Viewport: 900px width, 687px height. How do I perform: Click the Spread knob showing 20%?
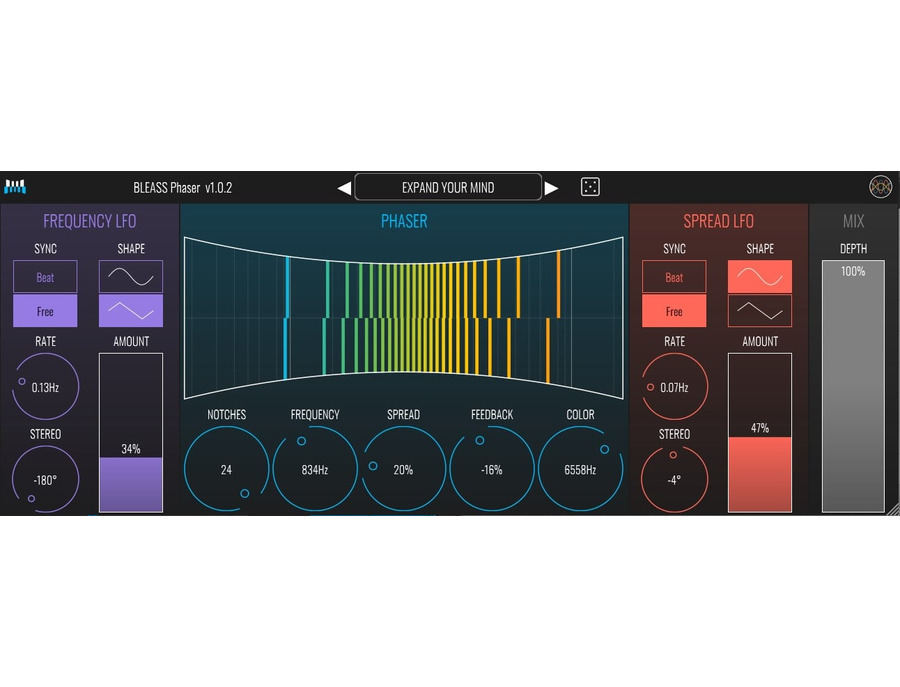pyautogui.click(x=404, y=469)
